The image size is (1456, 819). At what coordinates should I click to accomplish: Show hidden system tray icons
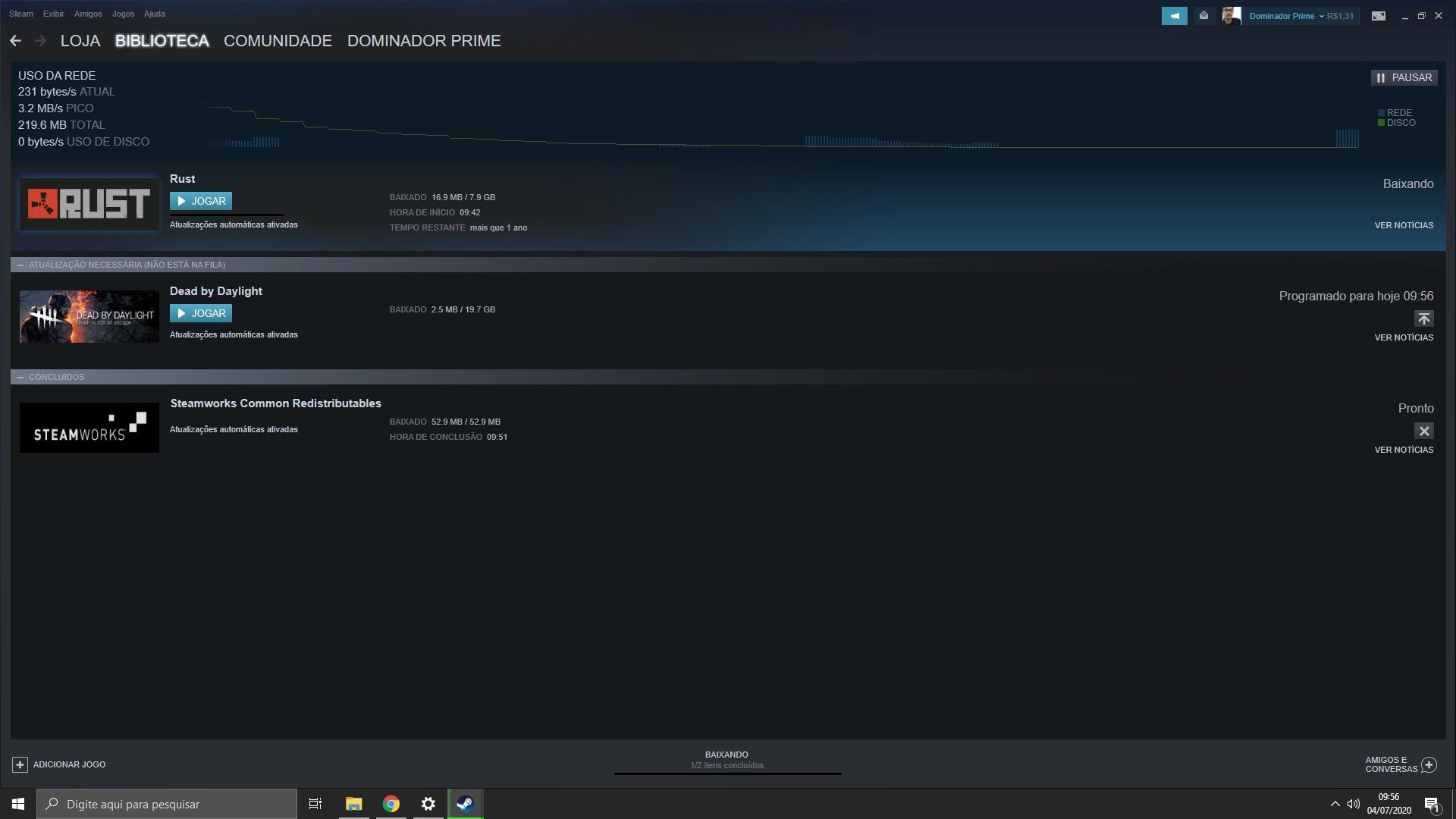[x=1335, y=804]
